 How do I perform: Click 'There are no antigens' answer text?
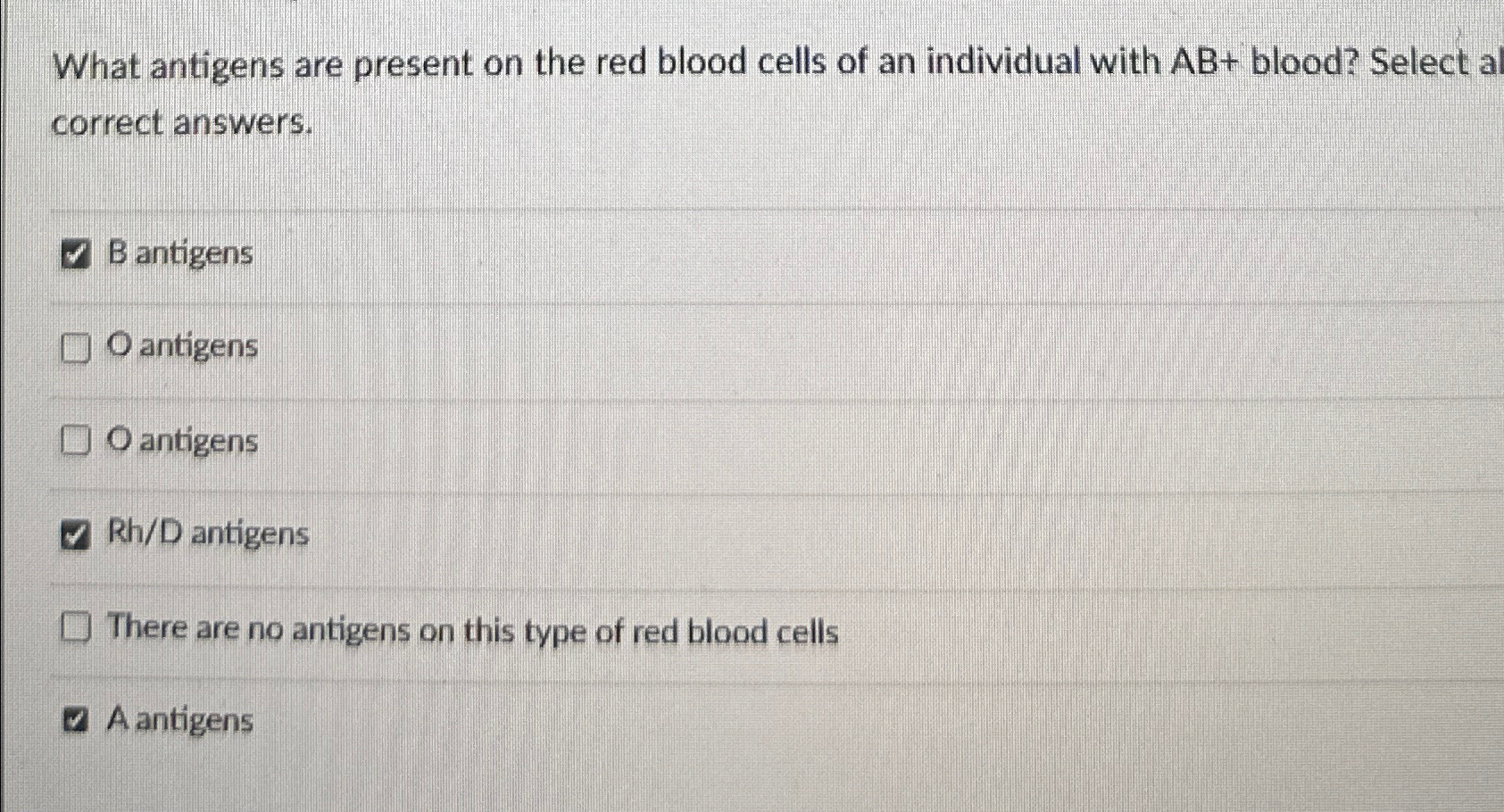(471, 630)
